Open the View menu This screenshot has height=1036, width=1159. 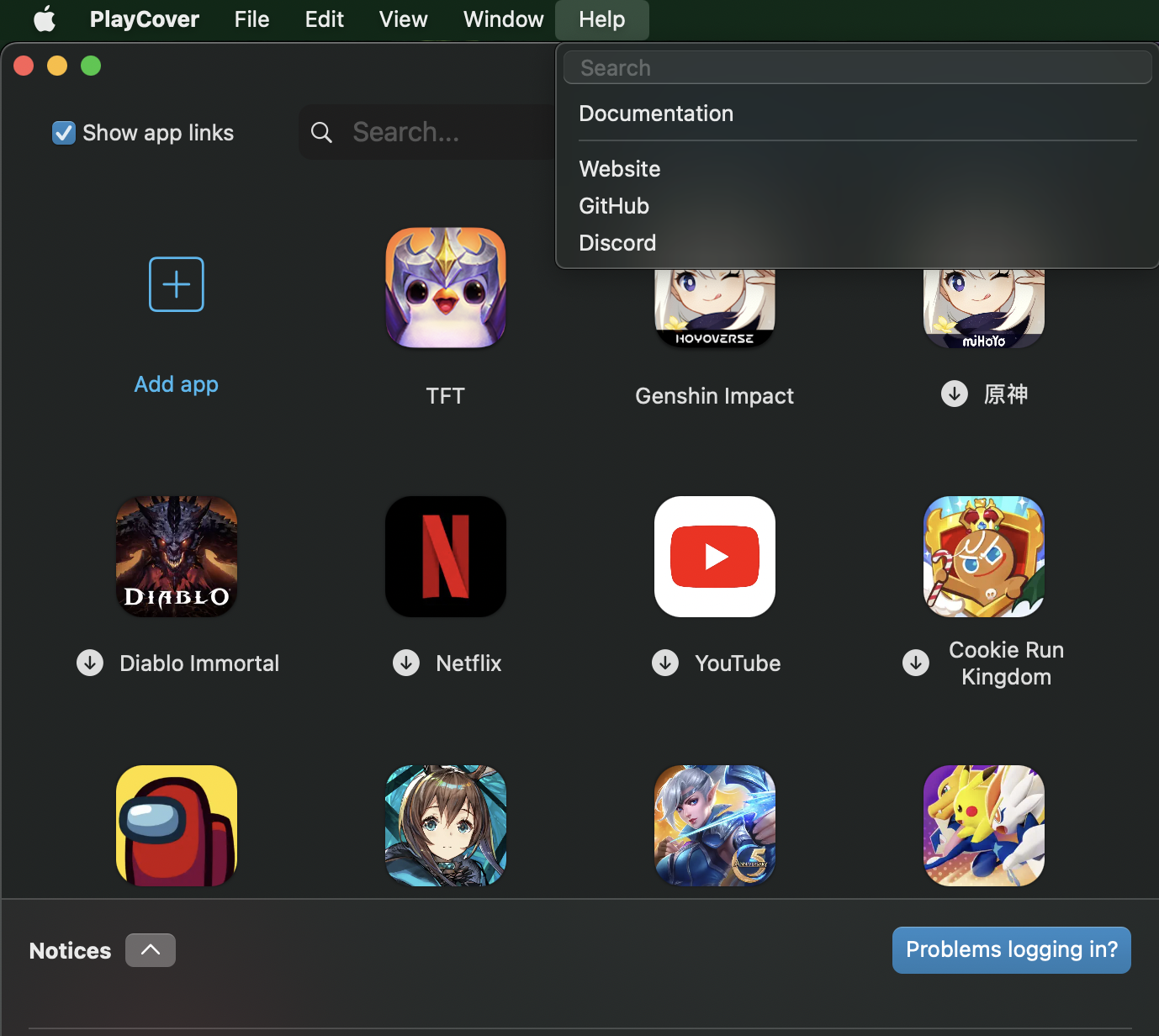pos(404,19)
